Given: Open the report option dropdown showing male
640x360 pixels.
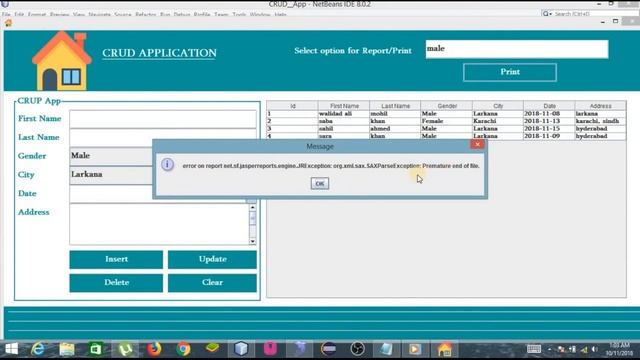Looking at the screenshot, I should tap(517, 49).
